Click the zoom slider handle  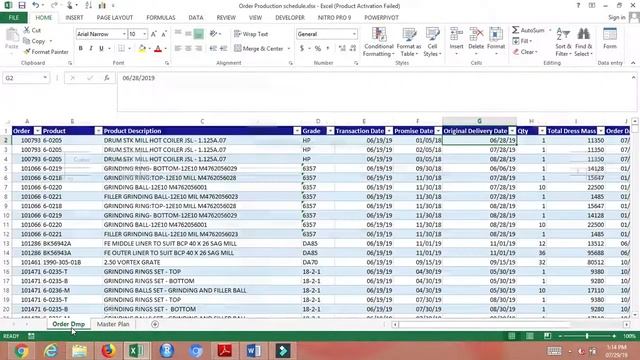pyautogui.click(x=587, y=336)
